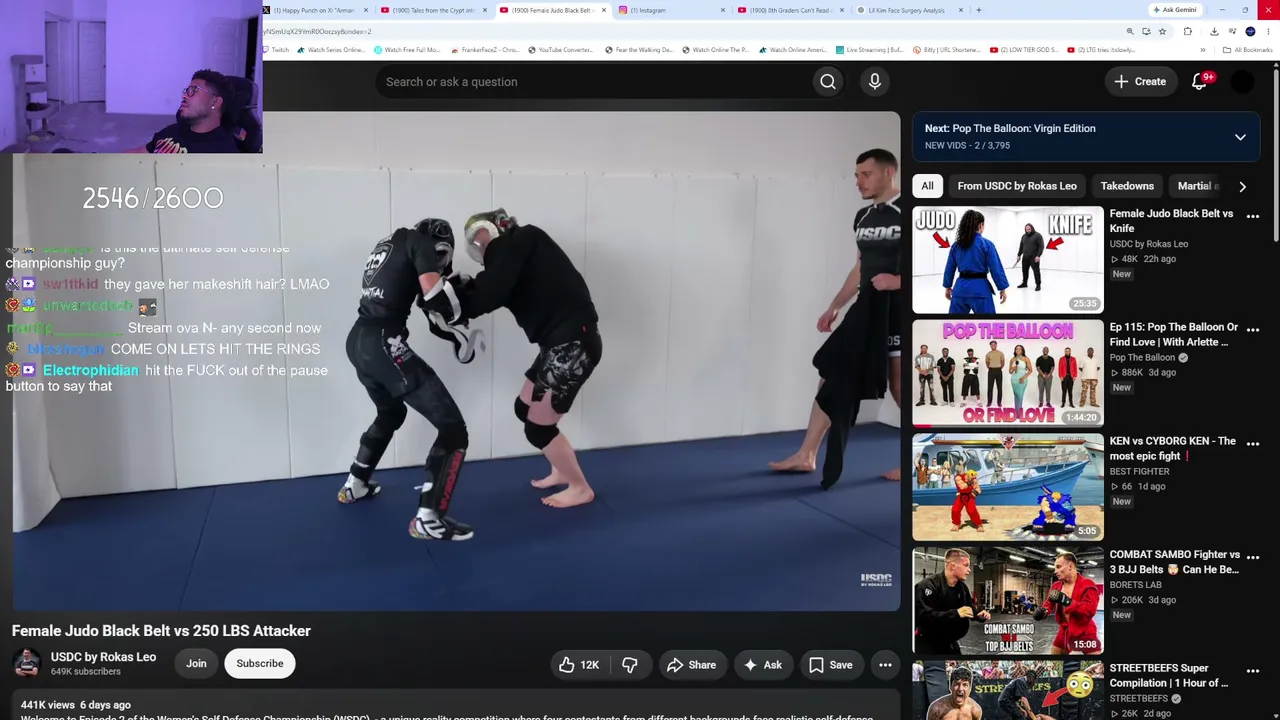Click the search magnifier icon button
Viewport: 1280px width, 720px height.
point(828,82)
